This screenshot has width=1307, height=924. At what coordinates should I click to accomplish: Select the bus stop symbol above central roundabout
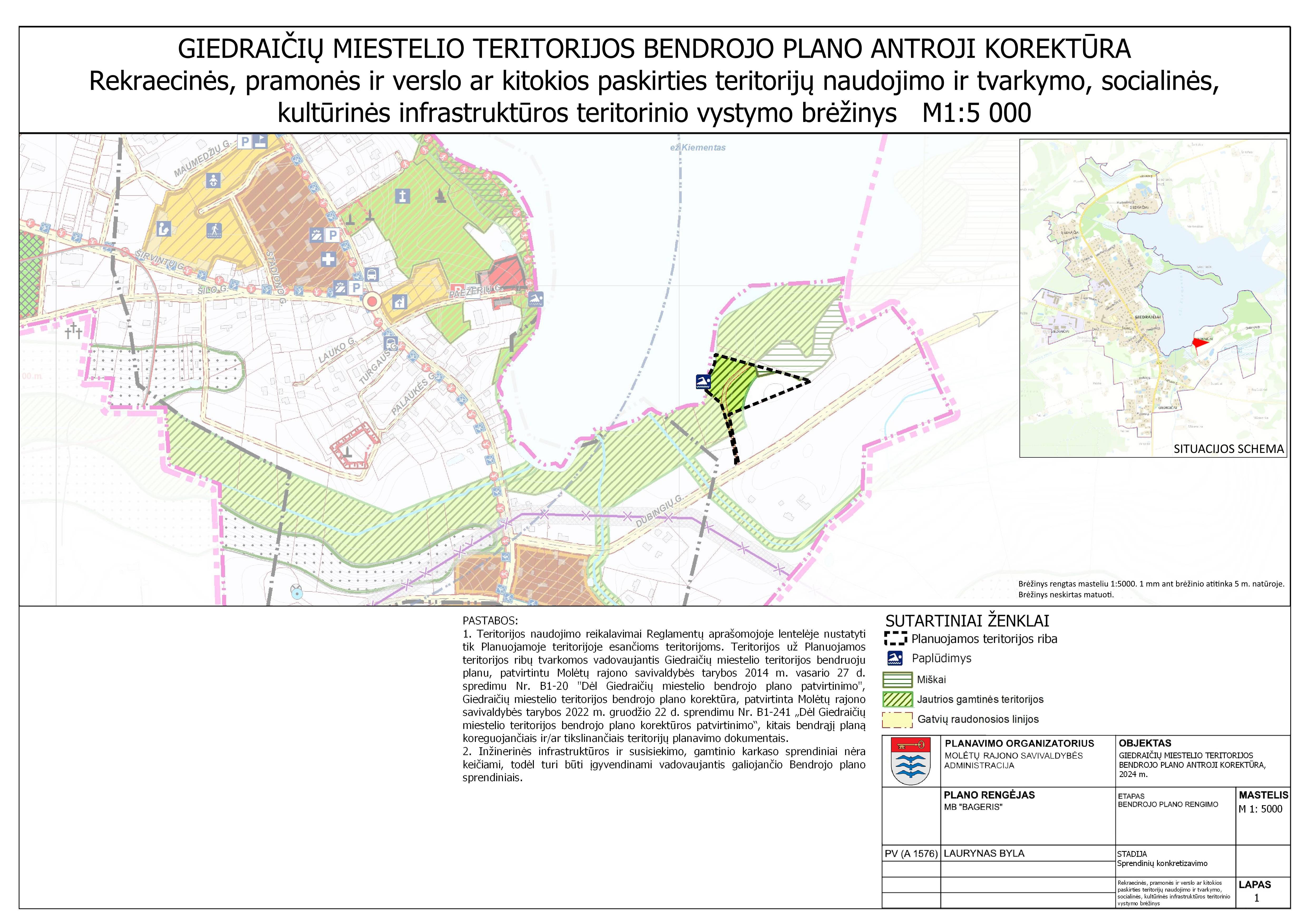click(x=371, y=275)
